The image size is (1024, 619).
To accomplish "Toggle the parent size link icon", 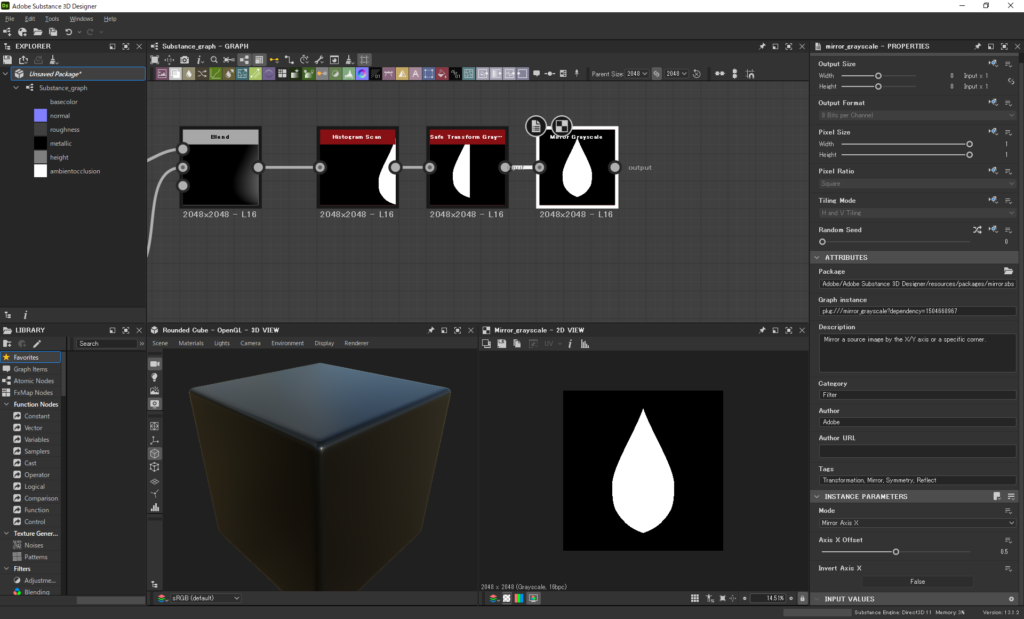I will click(656, 74).
